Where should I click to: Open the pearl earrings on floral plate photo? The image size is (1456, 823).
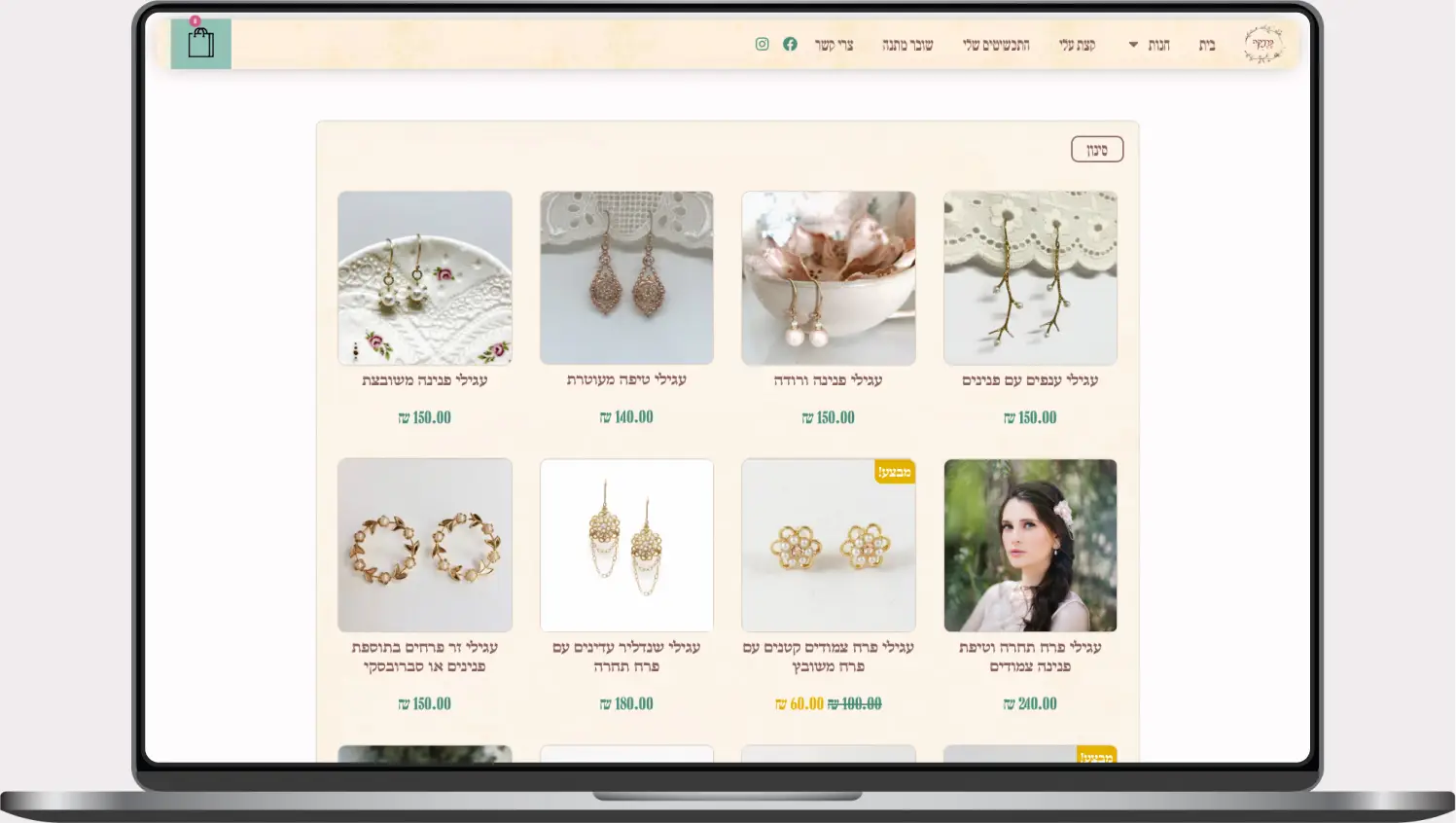click(x=425, y=278)
